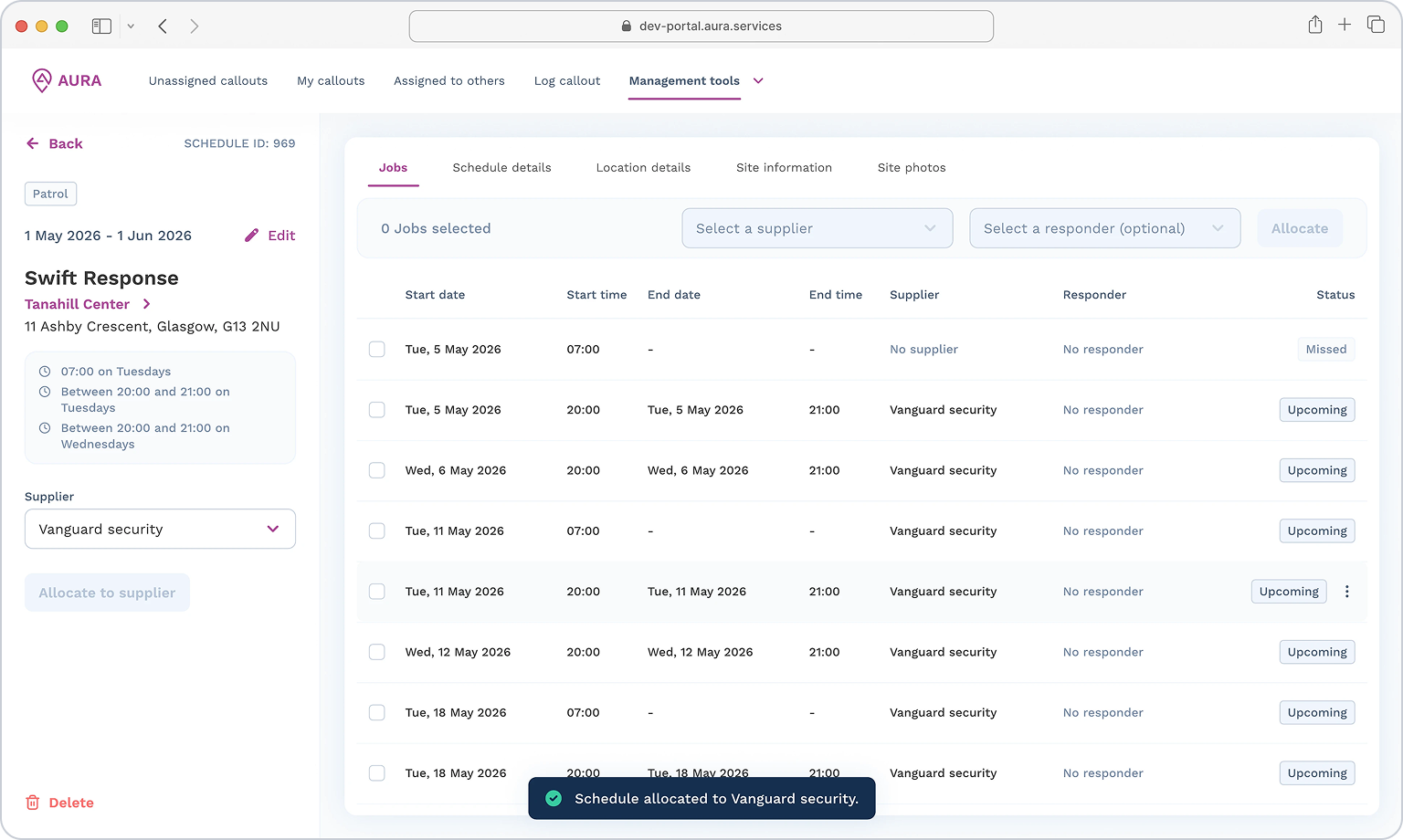This screenshot has width=1403, height=840.
Task: Select the Tue 18 May 07:00 job checkbox
Action: [x=377, y=712]
